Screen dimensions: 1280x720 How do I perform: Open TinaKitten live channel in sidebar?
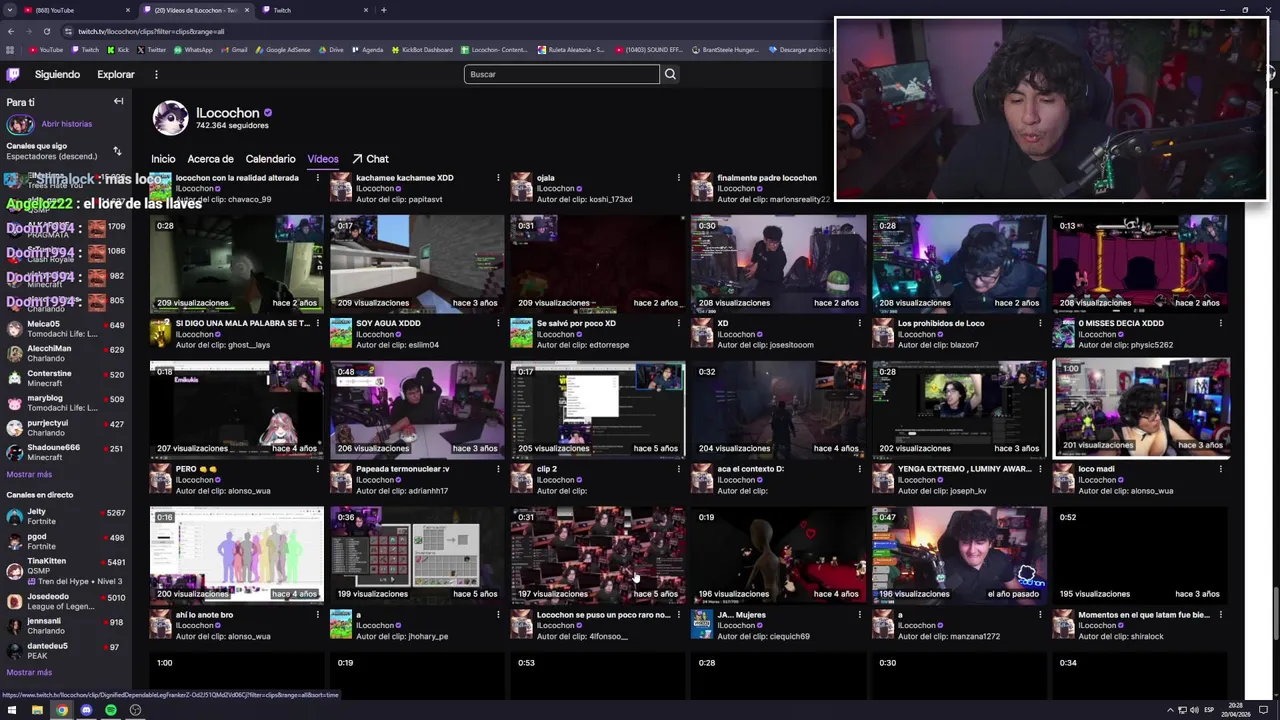coord(65,570)
